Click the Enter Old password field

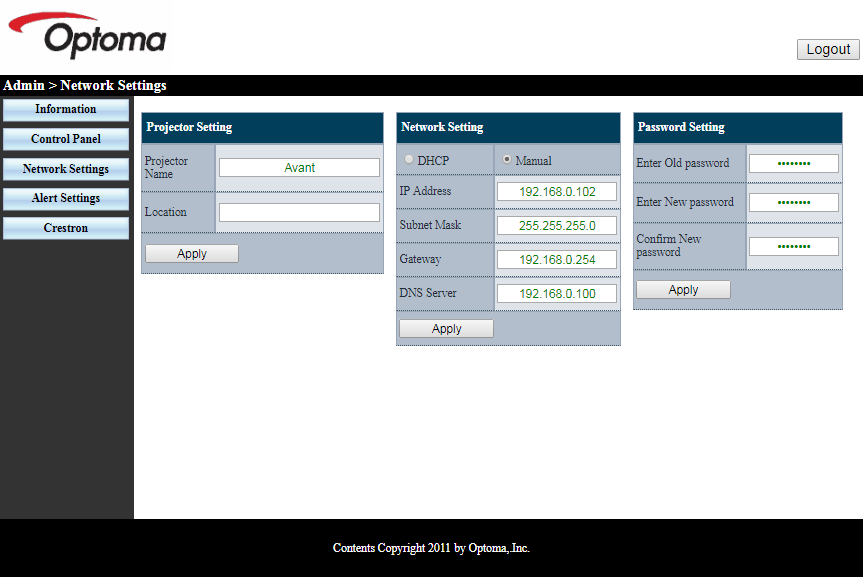(793, 163)
